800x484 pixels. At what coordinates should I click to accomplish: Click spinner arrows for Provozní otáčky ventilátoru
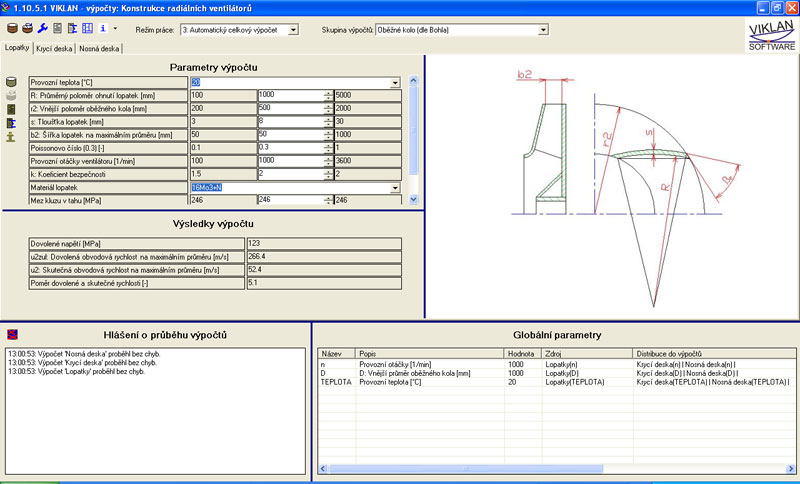coord(329,160)
